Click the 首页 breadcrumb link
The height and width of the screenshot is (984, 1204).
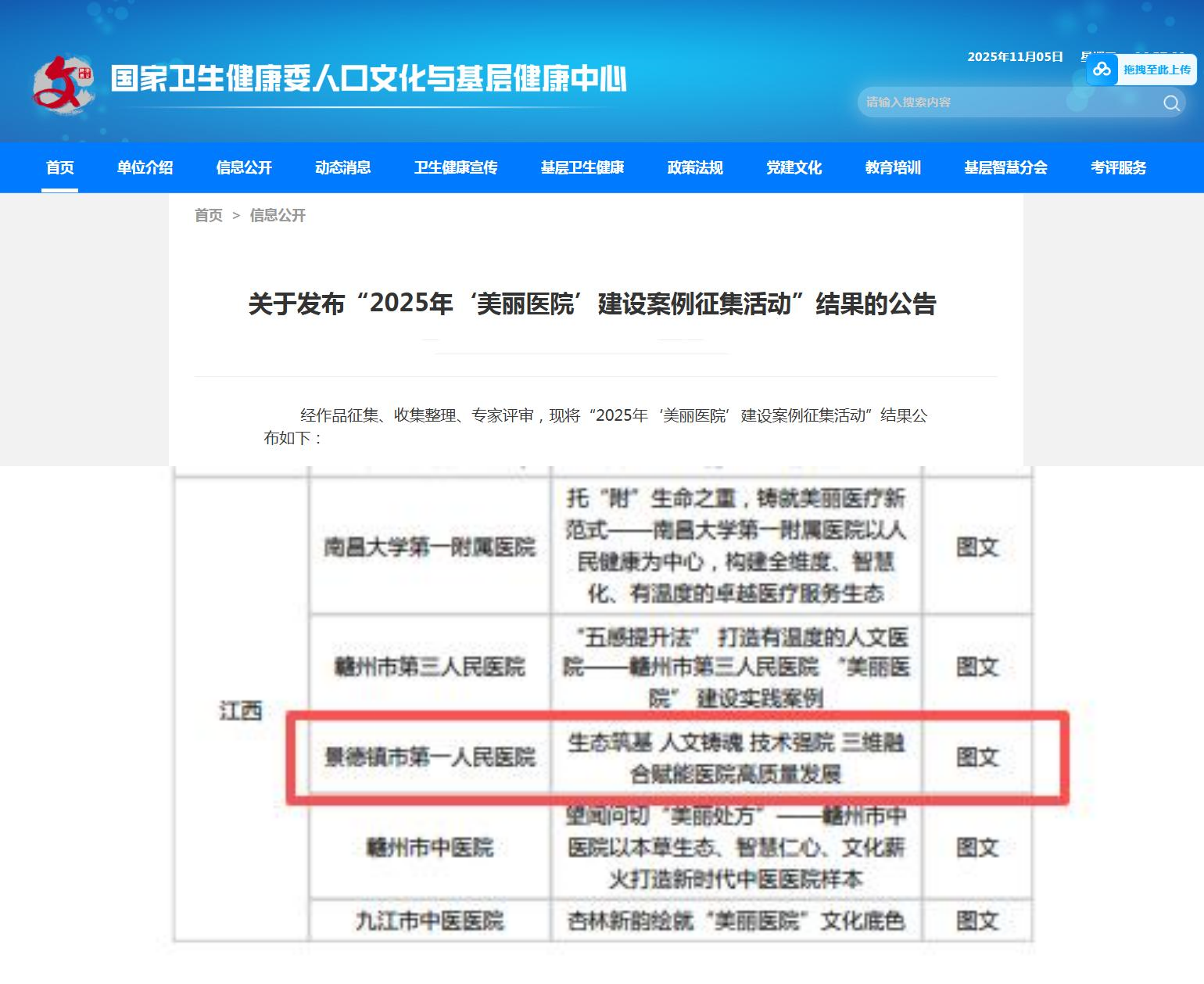209,215
